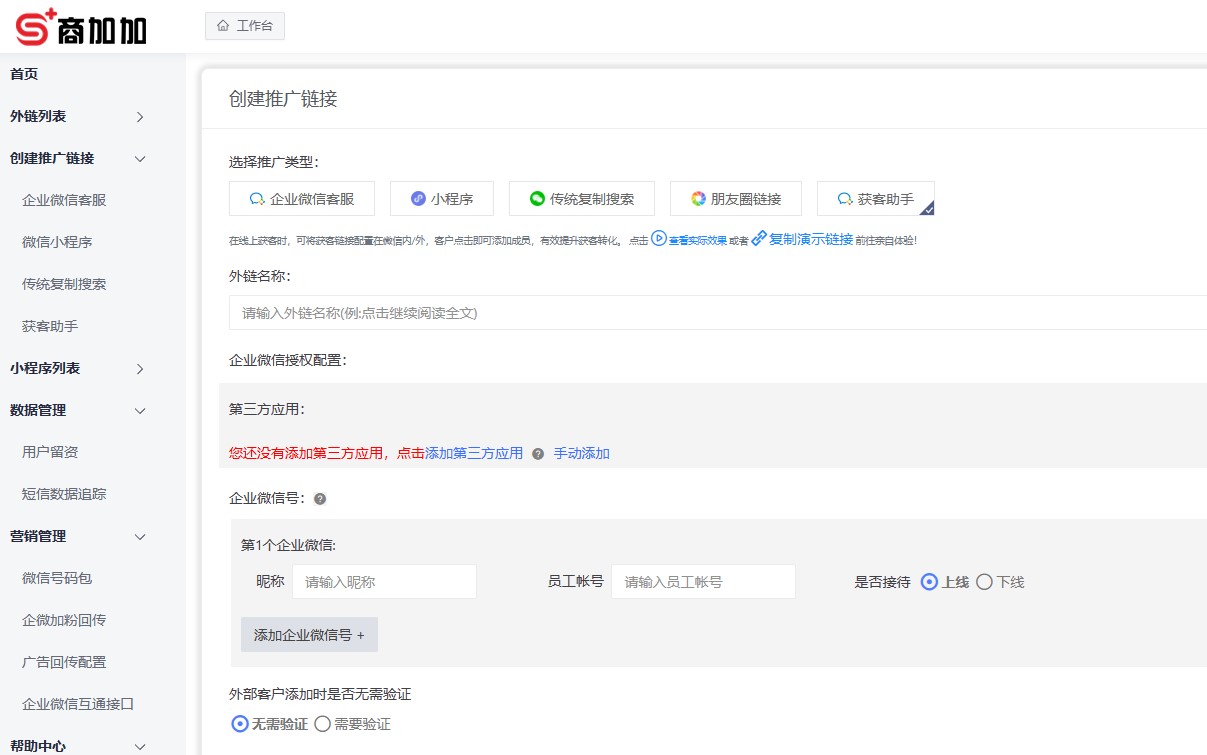
Task: Click the help icon after 添加第三方应用
Action: click(538, 453)
